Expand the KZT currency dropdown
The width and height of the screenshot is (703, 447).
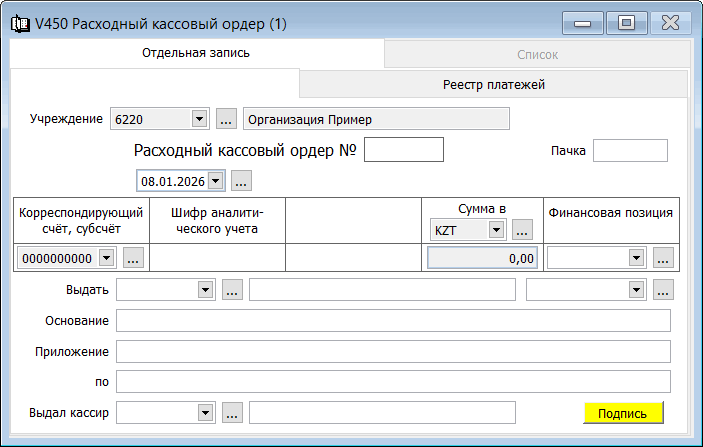click(496, 230)
